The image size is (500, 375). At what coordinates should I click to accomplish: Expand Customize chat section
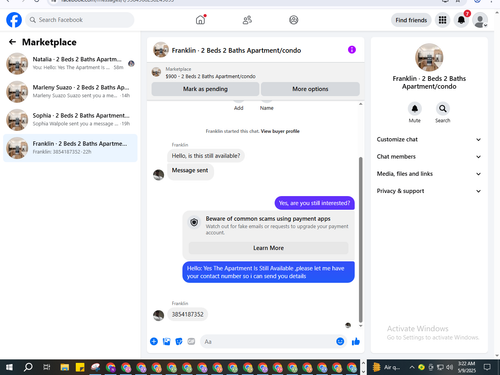click(429, 140)
